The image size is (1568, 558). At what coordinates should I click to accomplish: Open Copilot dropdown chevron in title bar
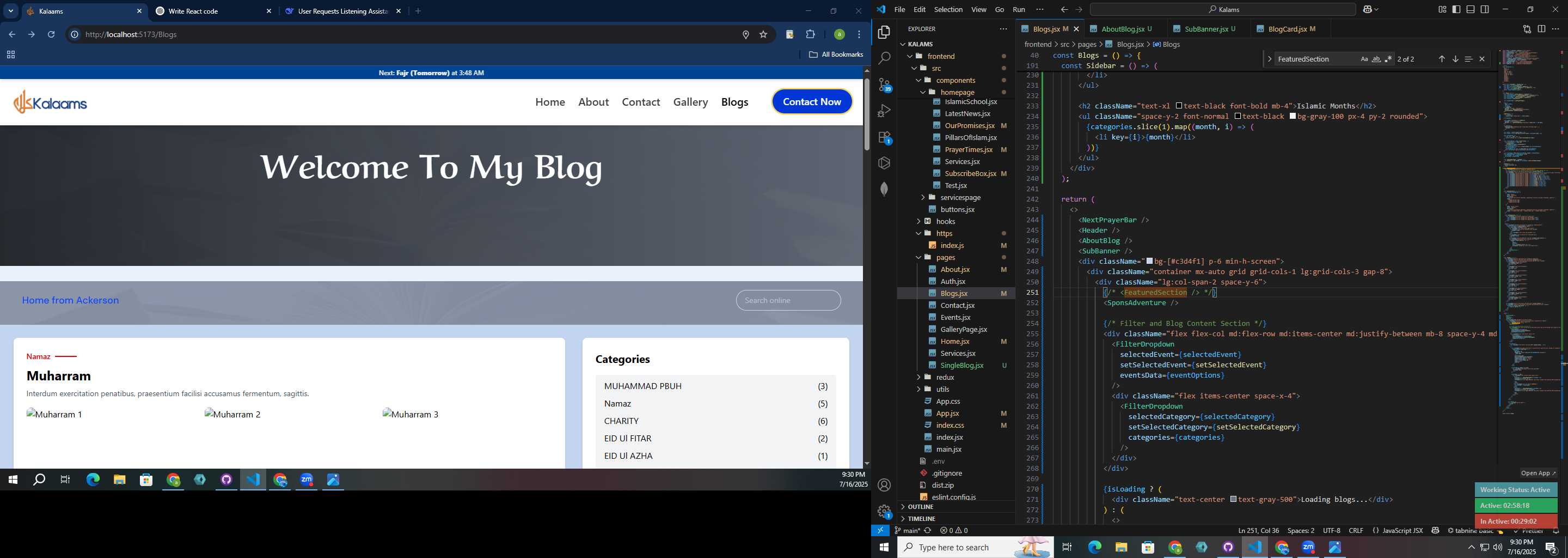tap(1377, 9)
